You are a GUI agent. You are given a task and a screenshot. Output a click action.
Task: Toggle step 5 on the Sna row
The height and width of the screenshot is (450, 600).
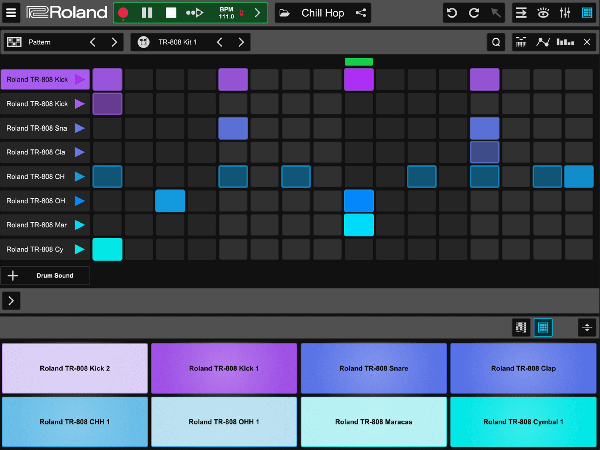click(x=233, y=128)
